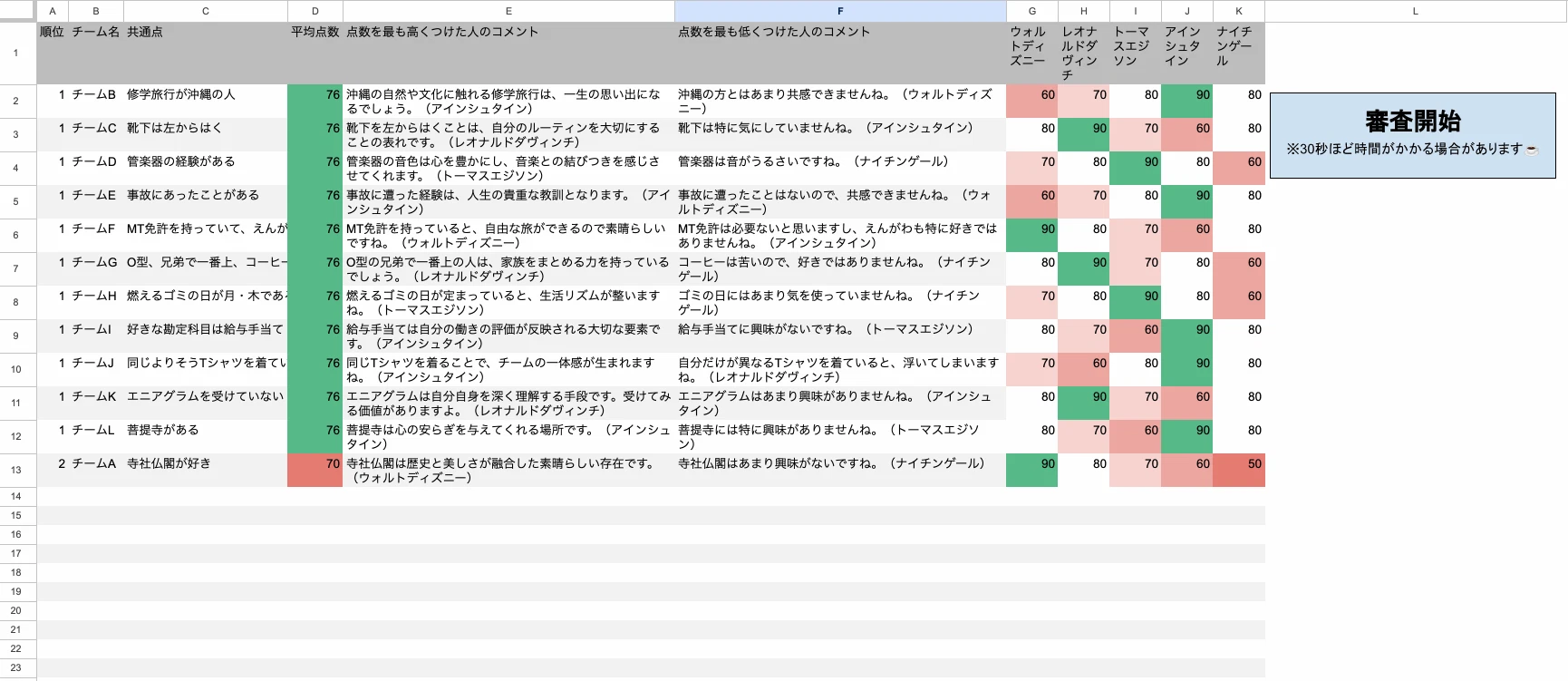Select the チームE cell
Image resolution: width=1568 pixels, height=681 pixels.
96,201
